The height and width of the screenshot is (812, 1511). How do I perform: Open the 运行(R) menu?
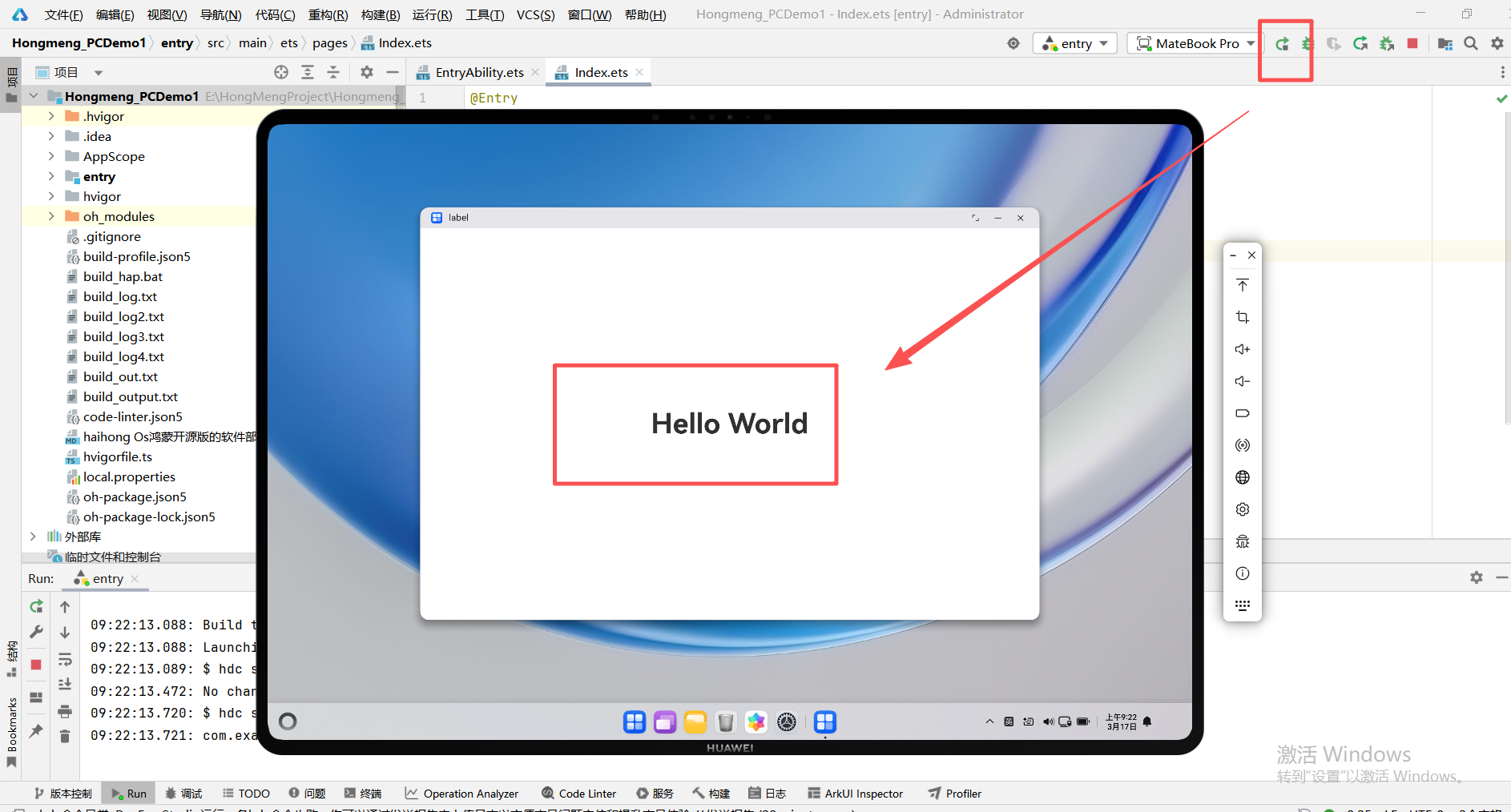(x=433, y=14)
